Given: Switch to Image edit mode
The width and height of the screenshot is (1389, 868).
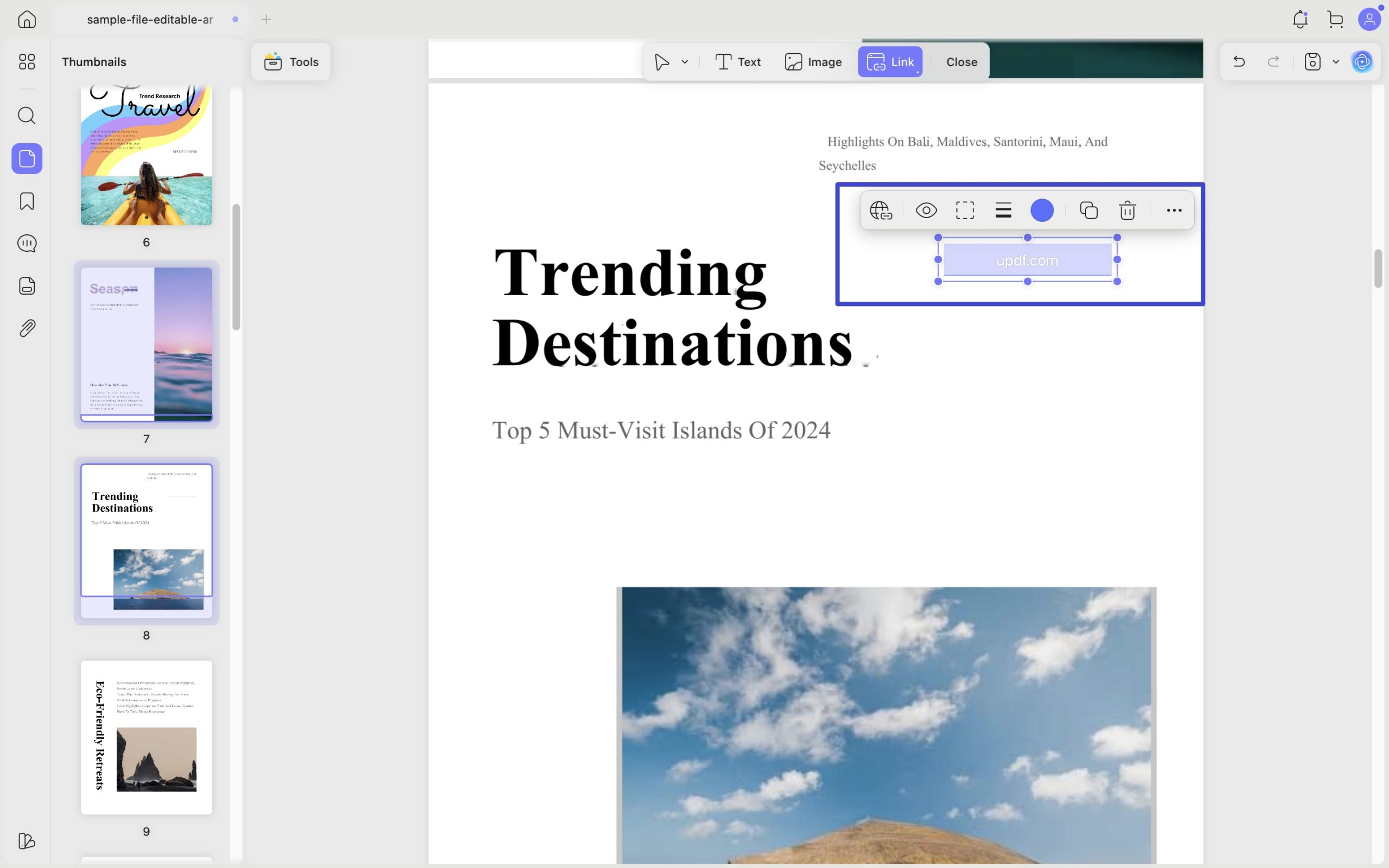Looking at the screenshot, I should (813, 62).
